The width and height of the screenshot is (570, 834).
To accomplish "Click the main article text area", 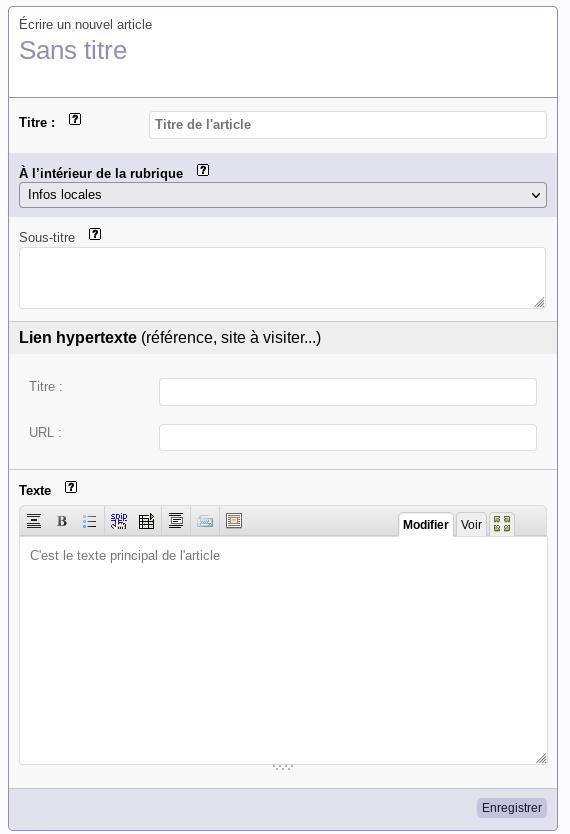I will click(283, 650).
